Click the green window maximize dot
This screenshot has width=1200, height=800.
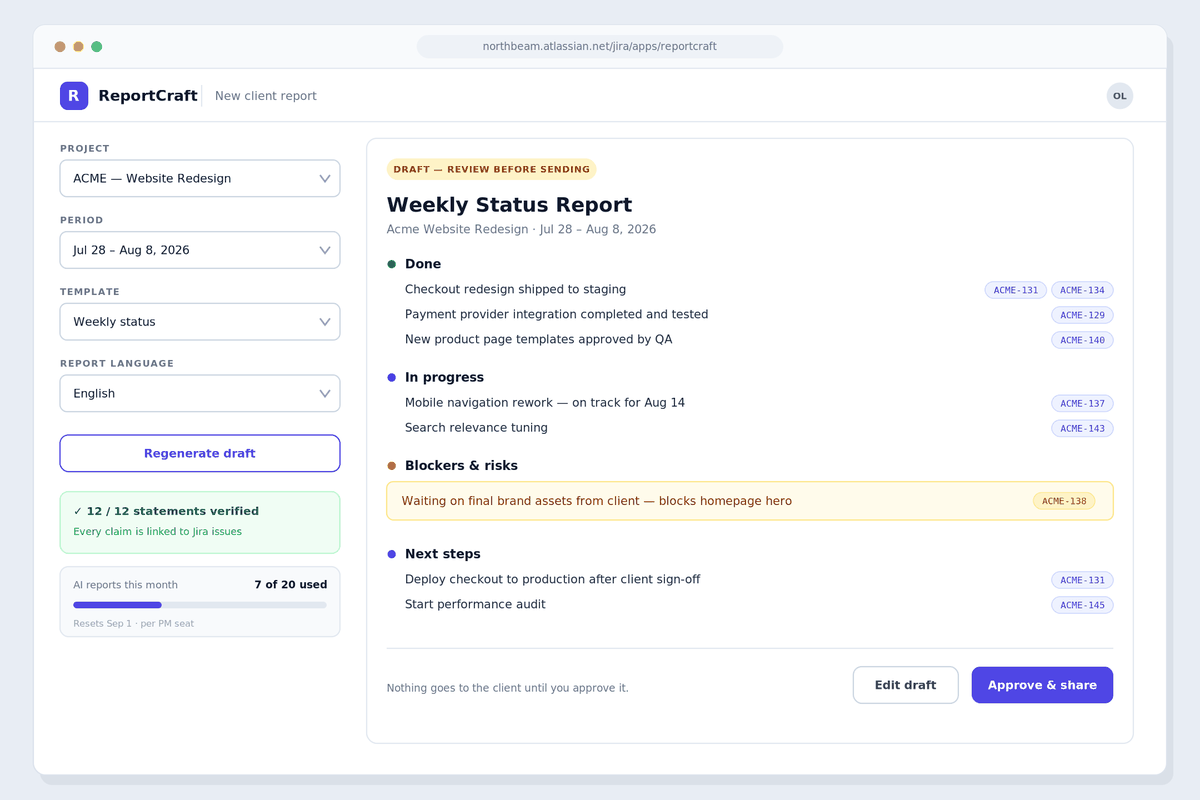click(x=96, y=46)
